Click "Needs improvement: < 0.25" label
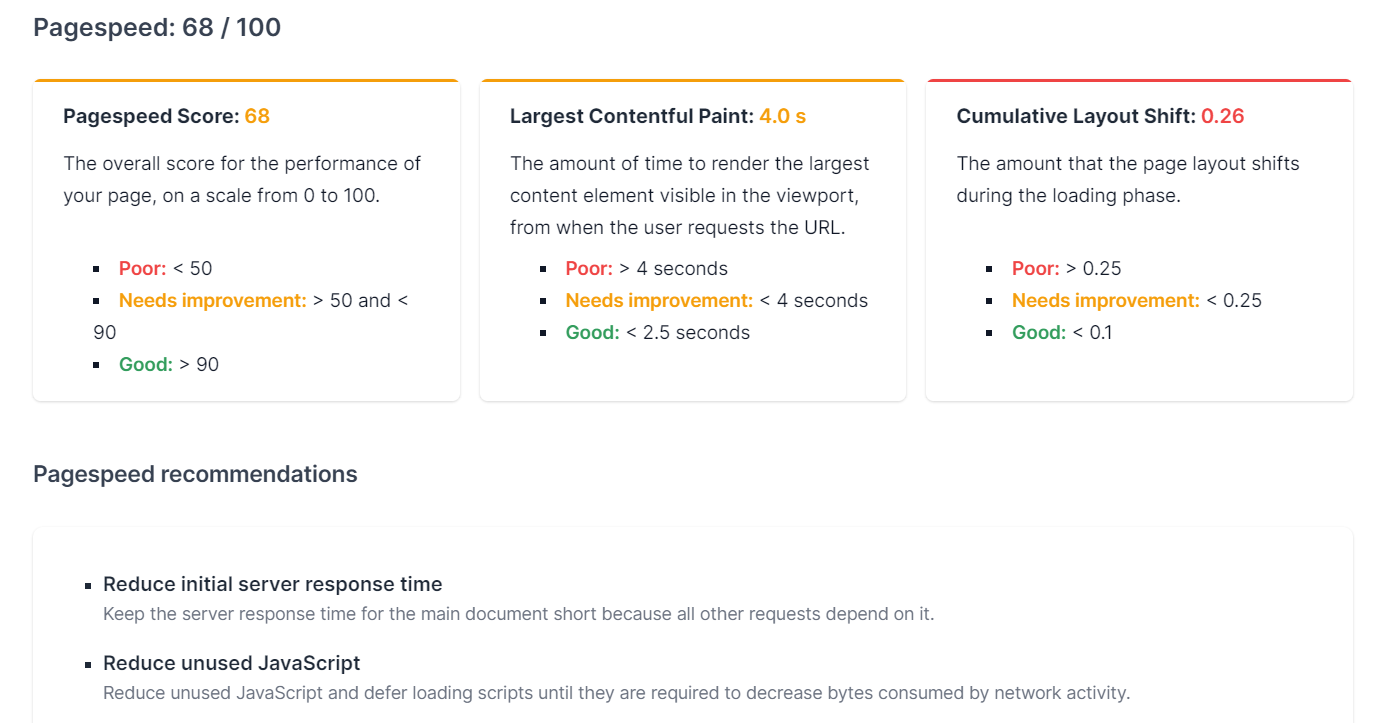The width and height of the screenshot is (1375, 723). 1136,300
